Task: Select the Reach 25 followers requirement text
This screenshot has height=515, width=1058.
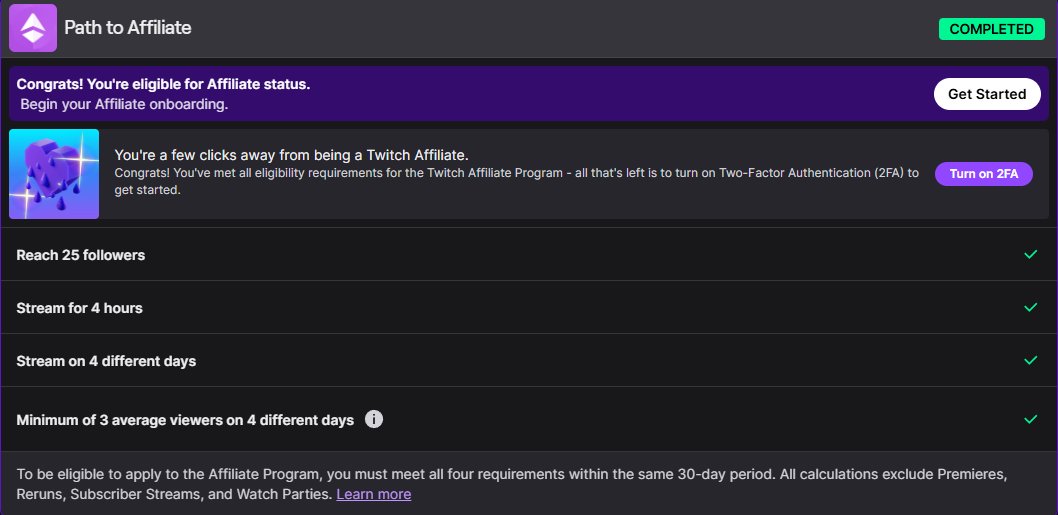Action: 80,255
